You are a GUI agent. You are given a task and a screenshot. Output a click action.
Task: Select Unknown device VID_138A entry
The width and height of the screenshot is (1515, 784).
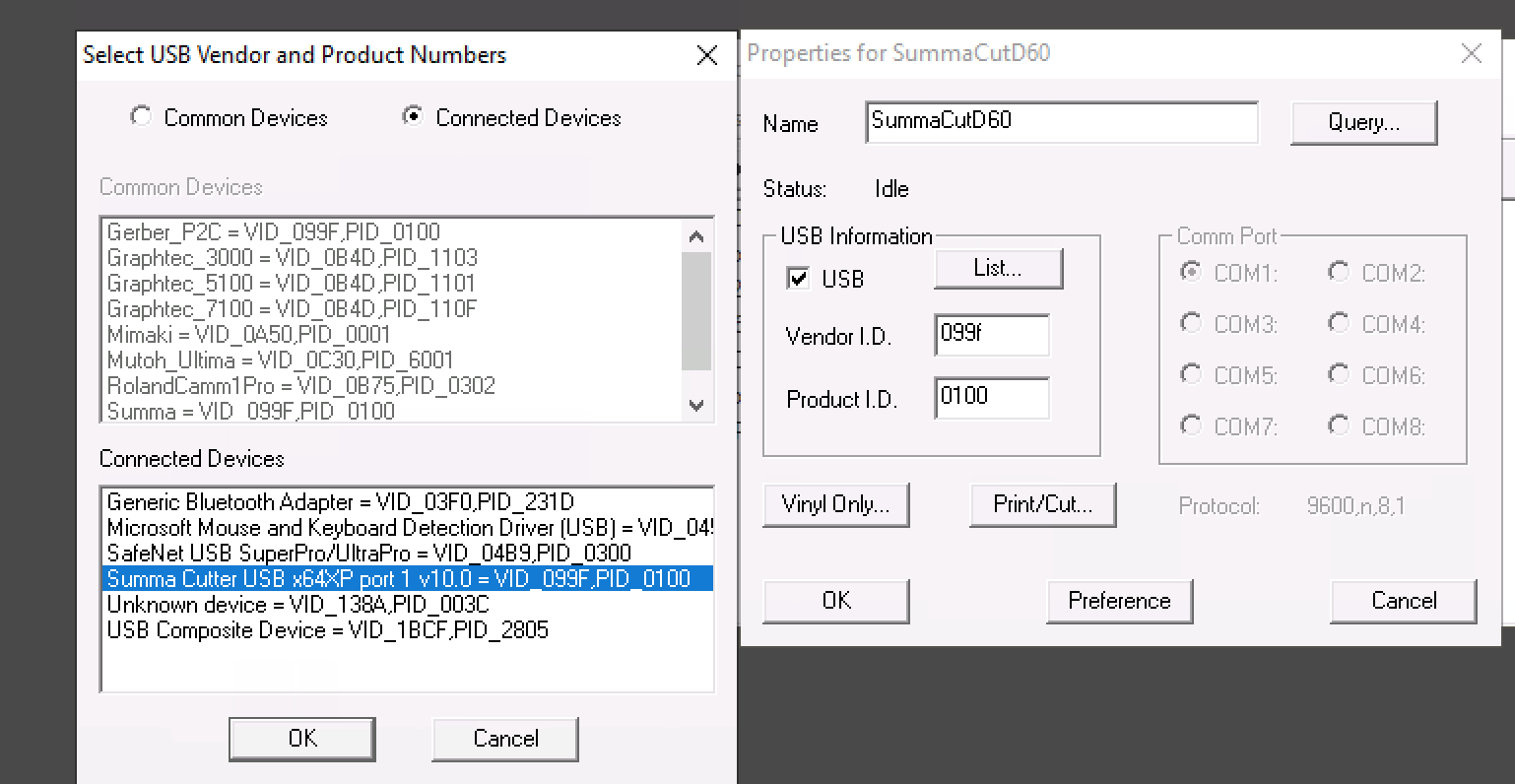tap(408, 605)
